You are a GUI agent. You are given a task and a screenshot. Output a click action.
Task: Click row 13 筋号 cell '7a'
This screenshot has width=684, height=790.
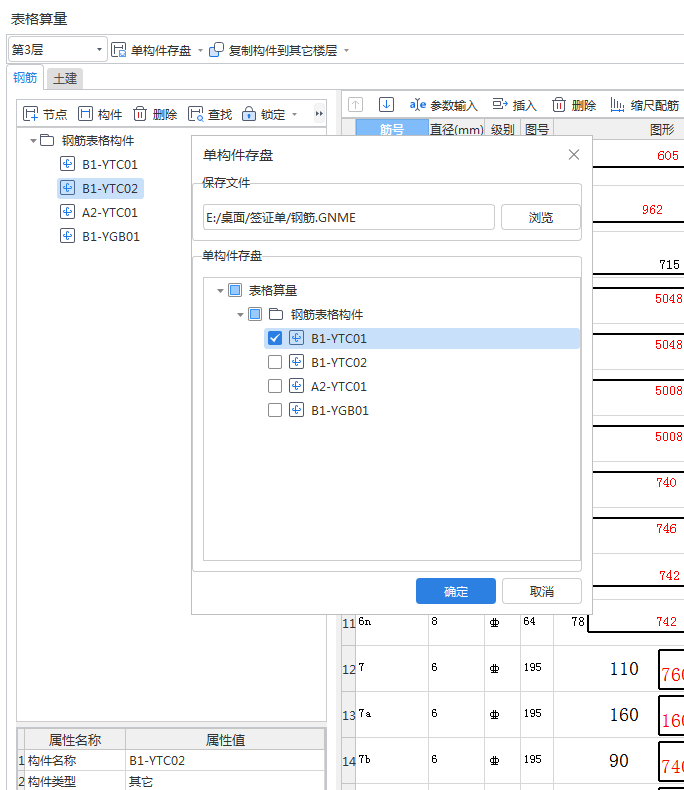tap(392, 714)
